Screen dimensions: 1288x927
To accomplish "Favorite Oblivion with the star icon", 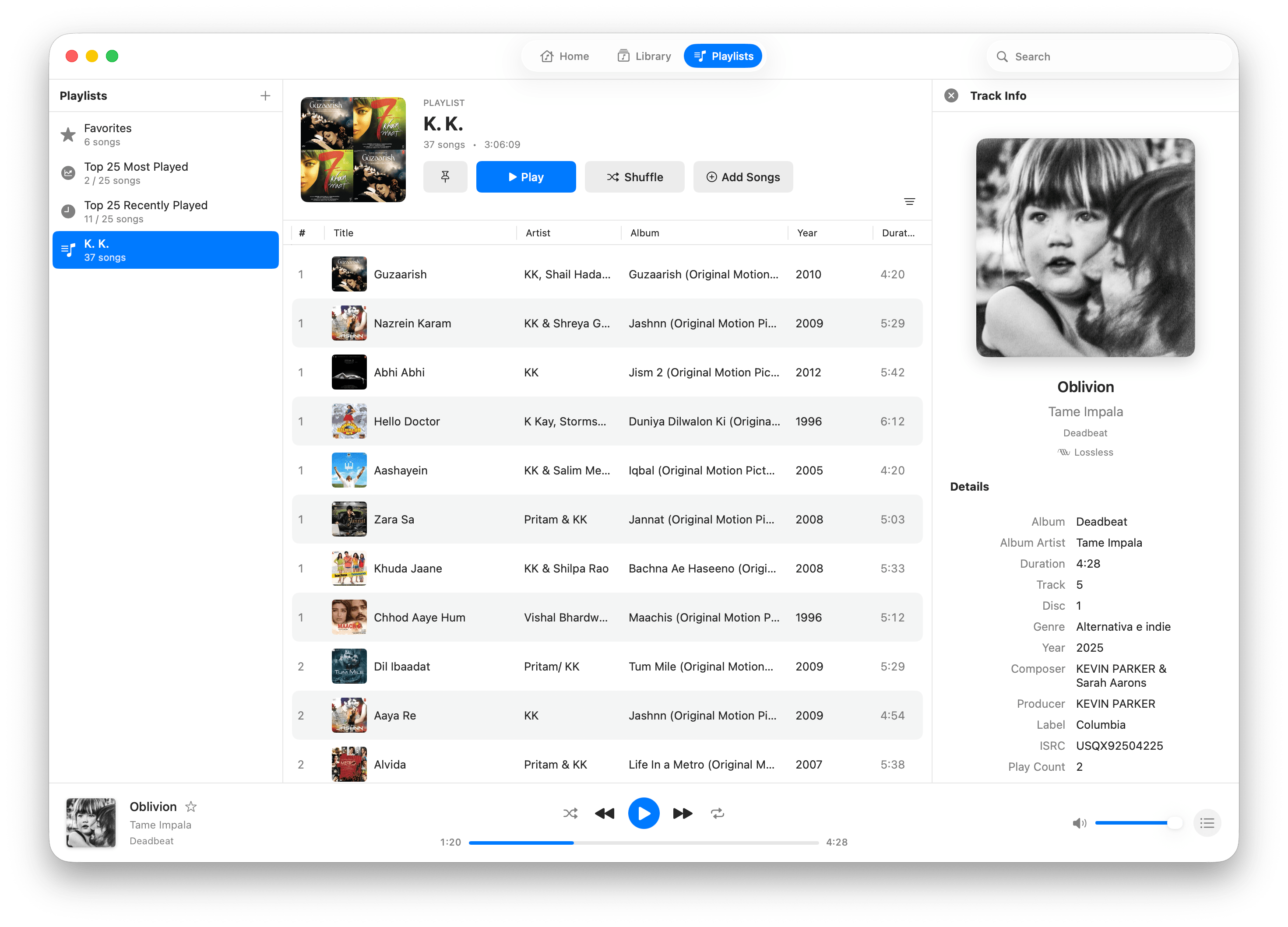I will coord(191,807).
